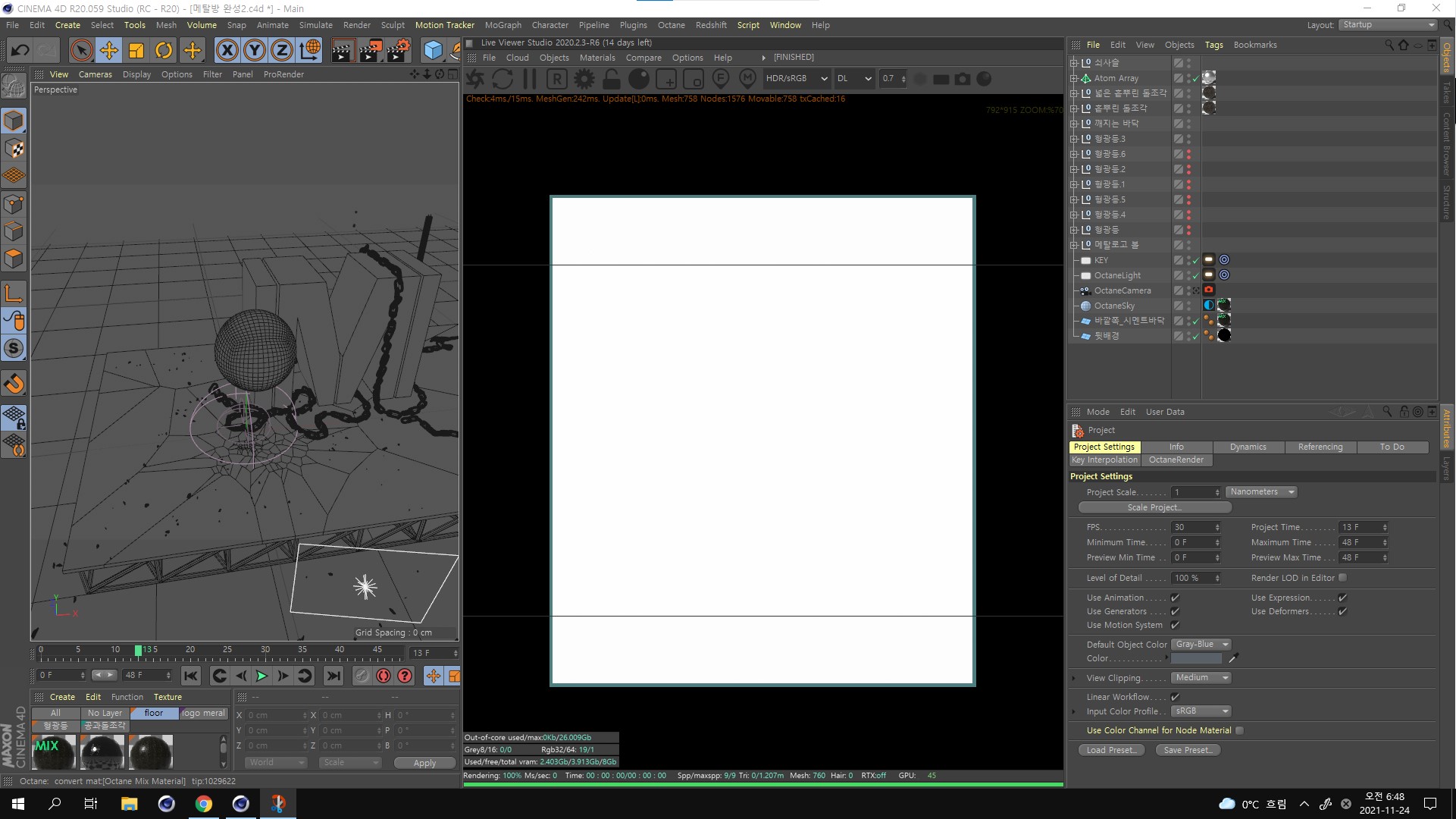Click Render to Picture Viewer icon
The width and height of the screenshot is (1456, 819).
[371, 51]
